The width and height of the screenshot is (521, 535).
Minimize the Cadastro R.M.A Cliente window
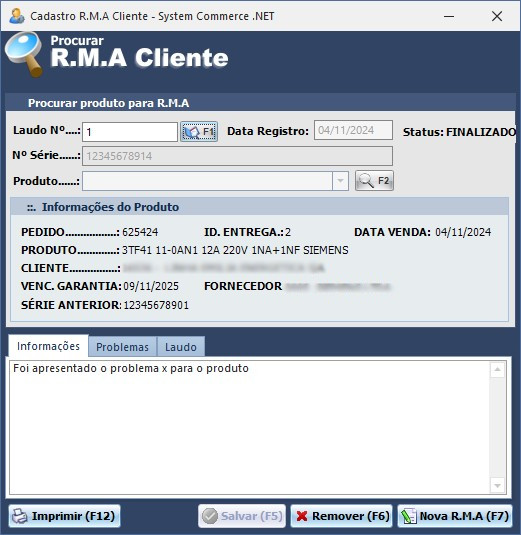[449, 16]
